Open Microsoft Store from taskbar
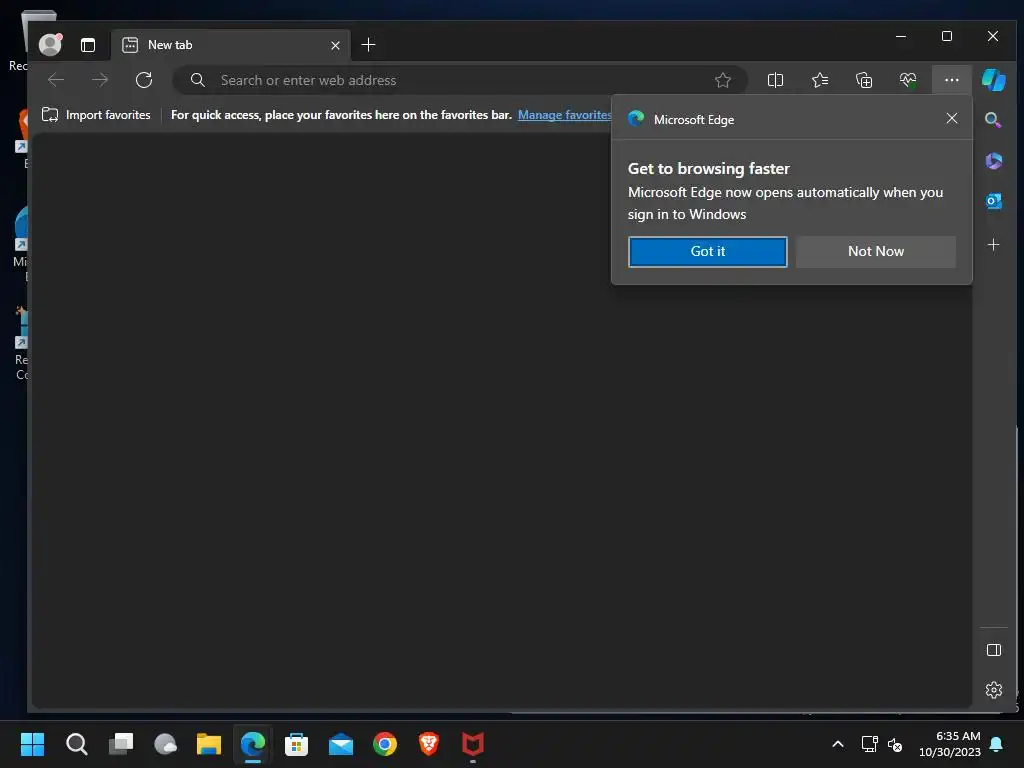 coord(296,744)
